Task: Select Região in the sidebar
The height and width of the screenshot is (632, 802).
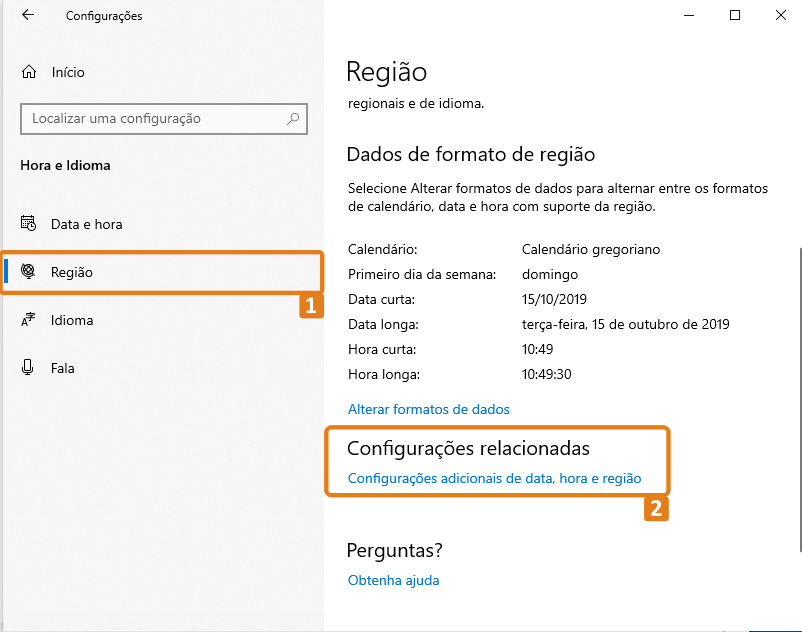Action: pyautogui.click(x=72, y=272)
